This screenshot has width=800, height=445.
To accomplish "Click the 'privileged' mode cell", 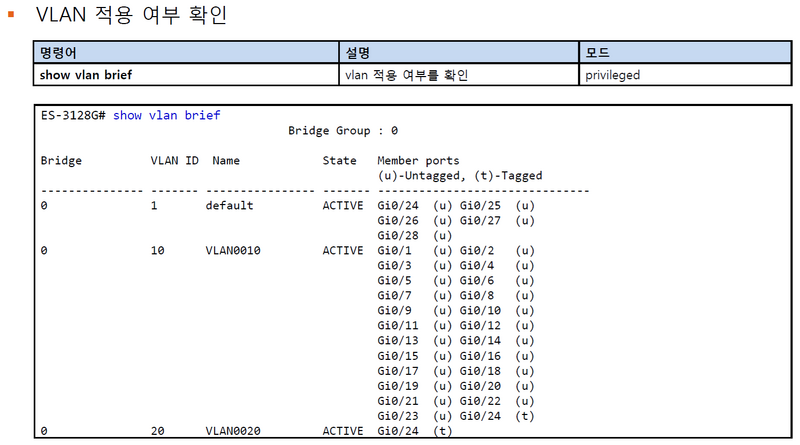I will [685, 75].
